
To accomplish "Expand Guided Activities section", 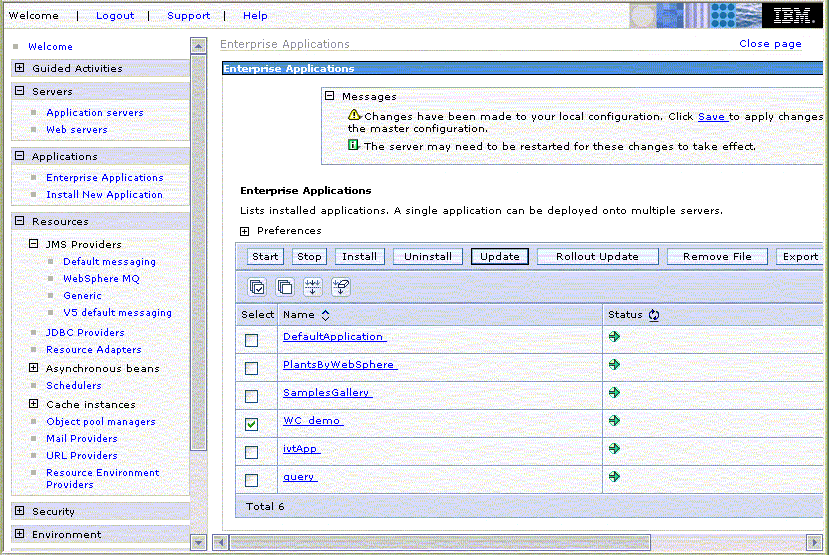I will click(20, 68).
